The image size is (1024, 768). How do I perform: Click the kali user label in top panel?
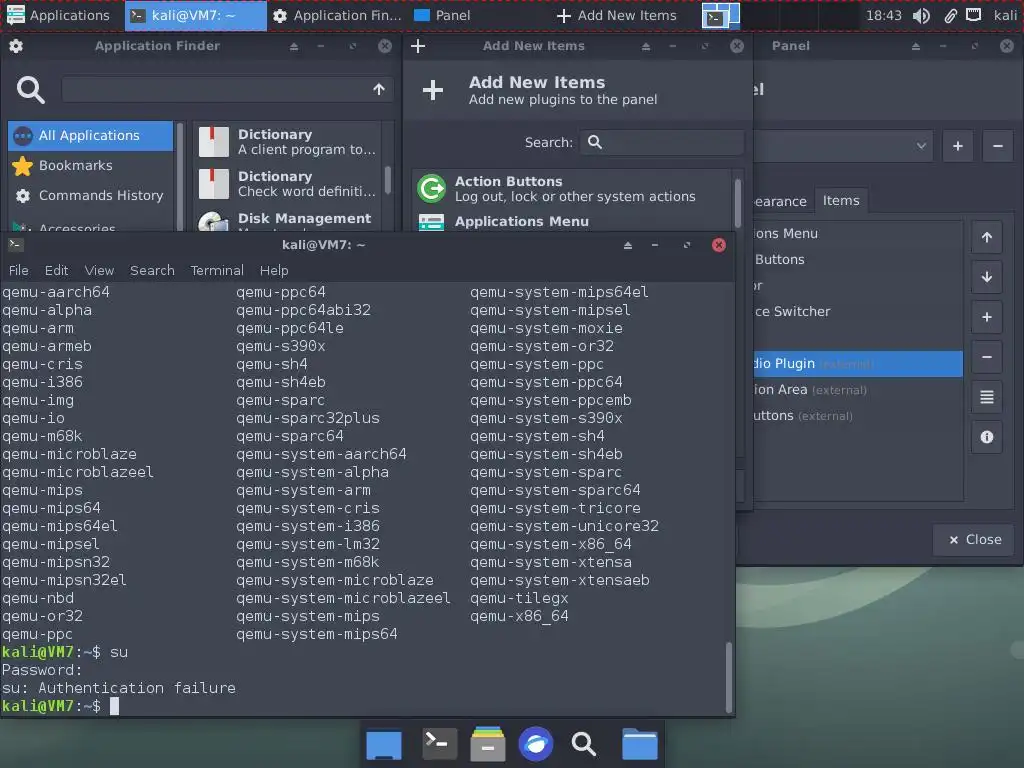tap(1005, 15)
